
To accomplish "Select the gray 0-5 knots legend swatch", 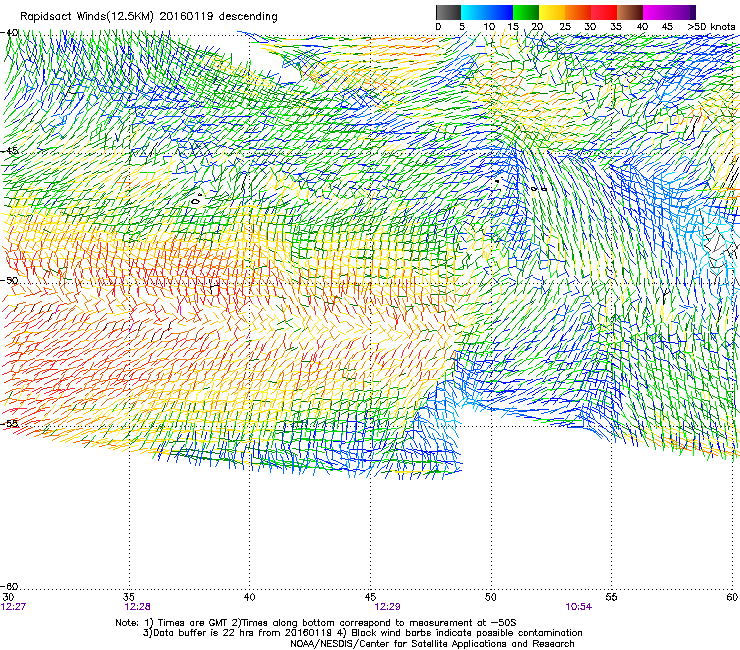I will tap(448, 12).
